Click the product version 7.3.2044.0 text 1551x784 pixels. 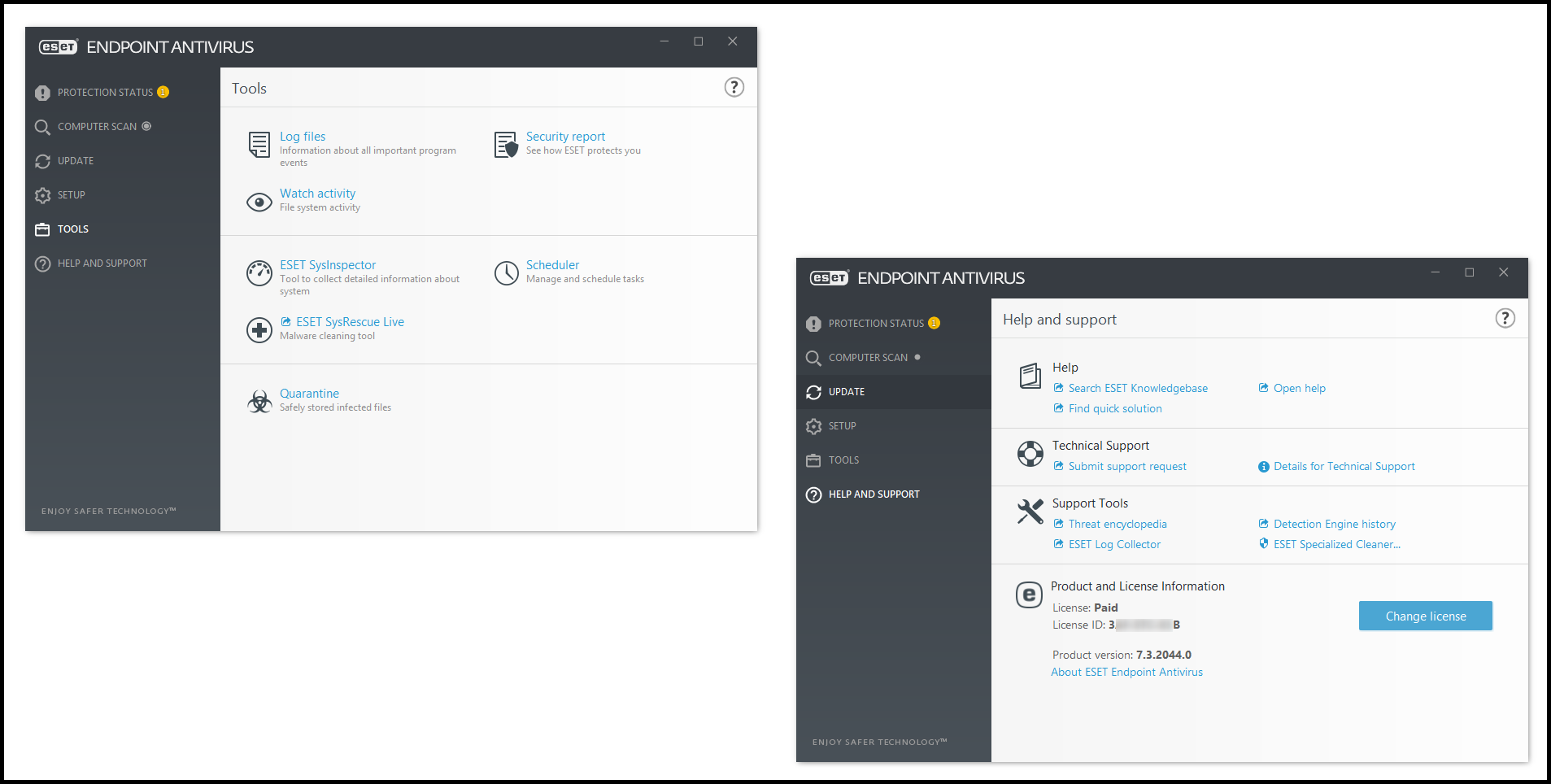[1163, 655]
